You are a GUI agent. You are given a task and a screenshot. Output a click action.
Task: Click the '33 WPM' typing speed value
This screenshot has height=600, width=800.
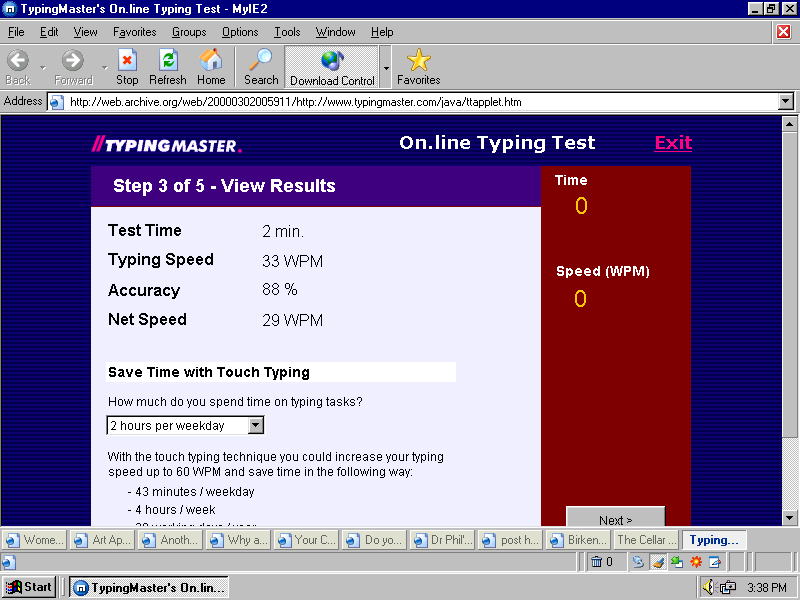pyautogui.click(x=292, y=261)
